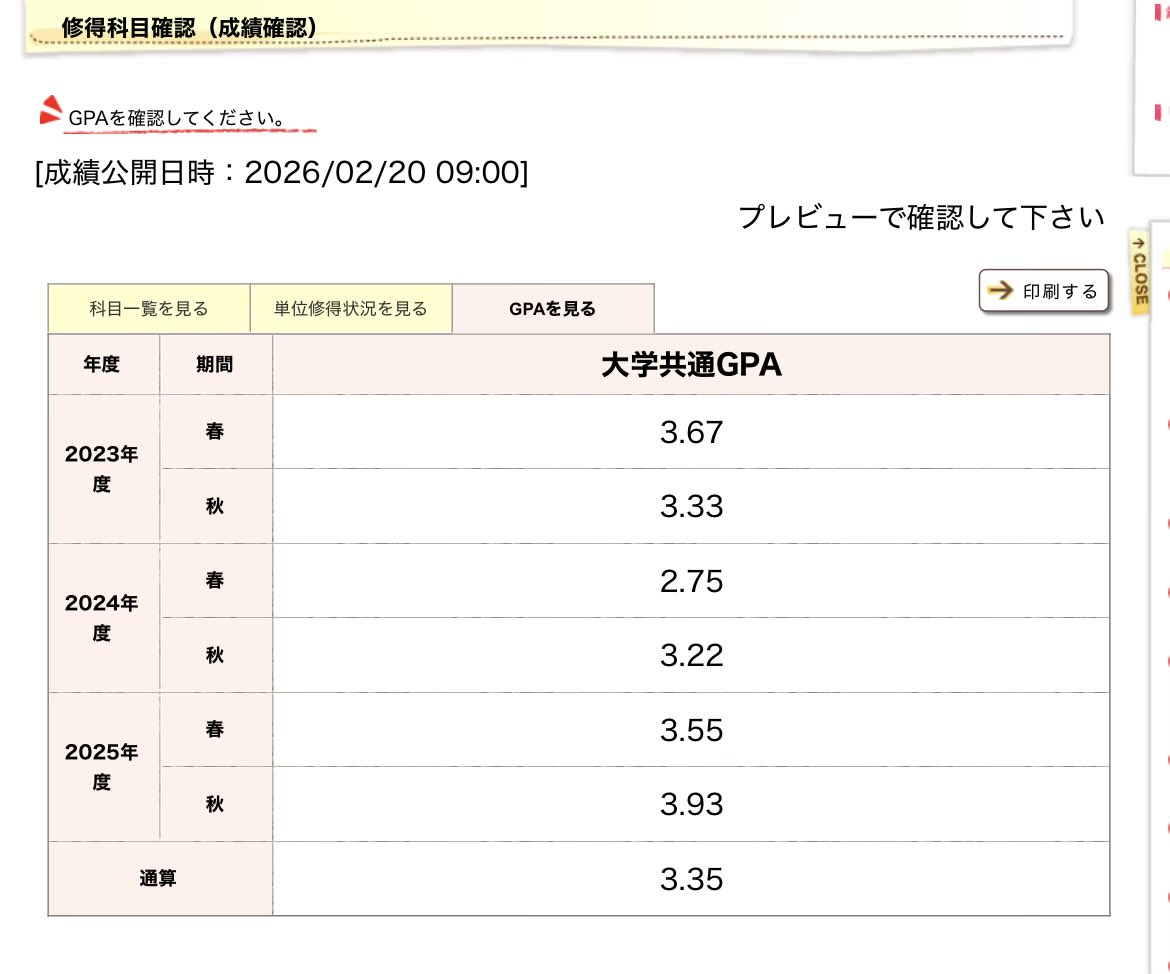Click the 期間 column header
Viewport: 1170px width, 974px height.
(216, 364)
